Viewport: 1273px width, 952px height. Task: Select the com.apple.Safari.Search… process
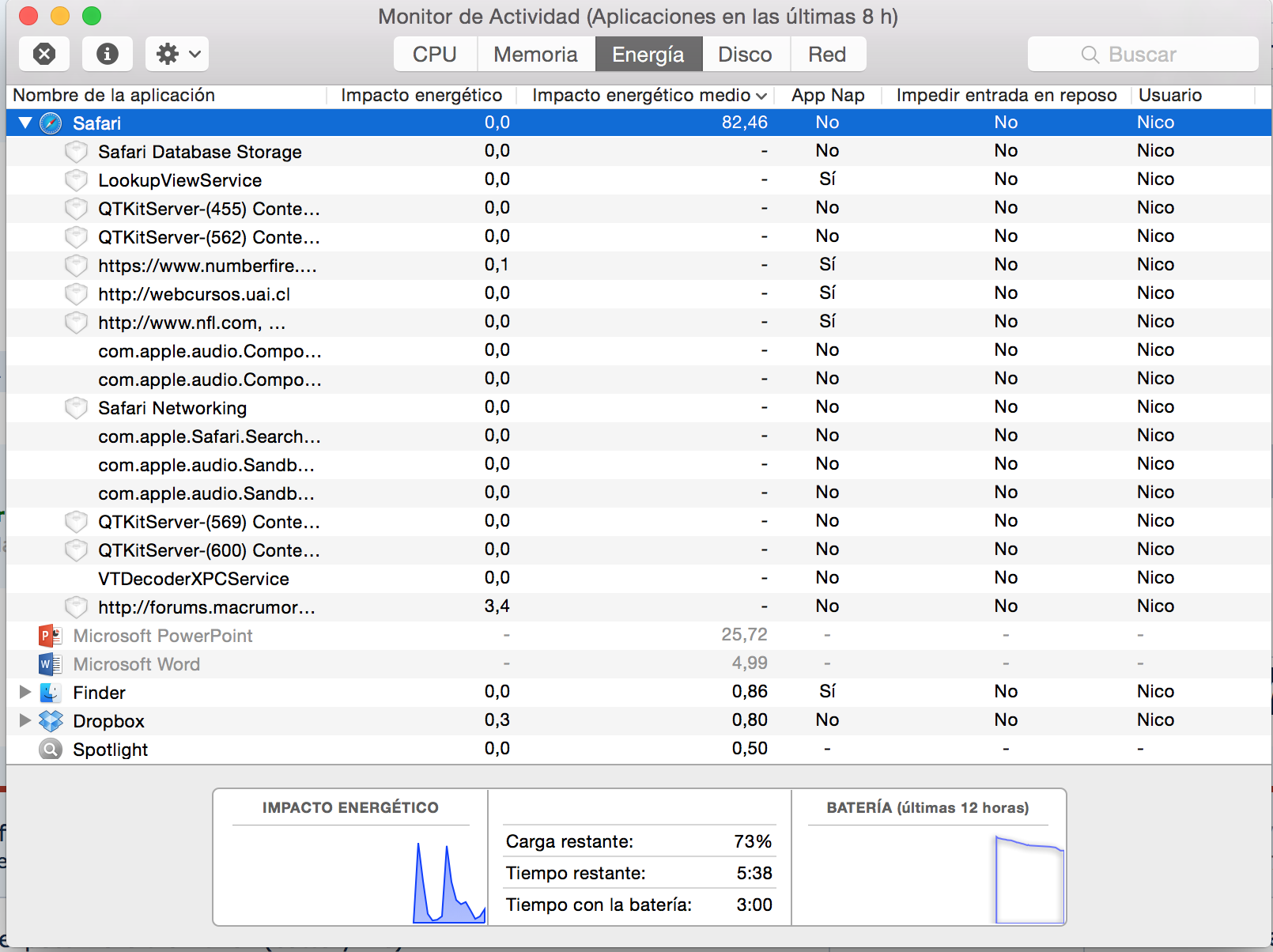[x=210, y=436]
